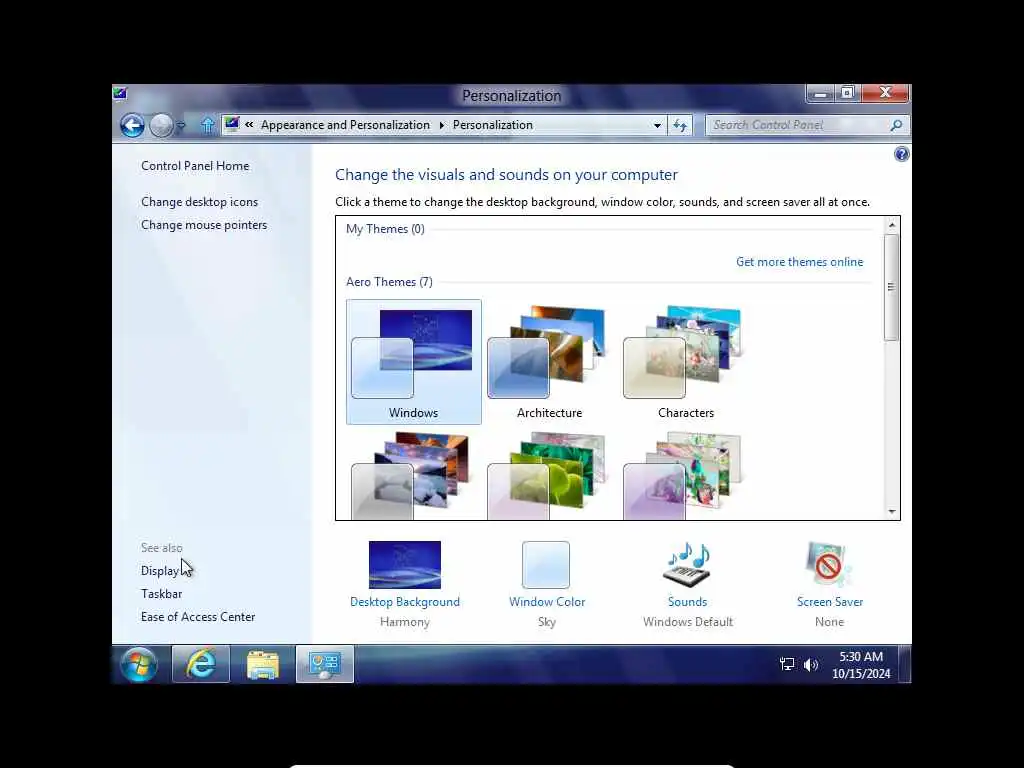
Task: Click the Personalization breadcrumb
Action: [492, 125]
